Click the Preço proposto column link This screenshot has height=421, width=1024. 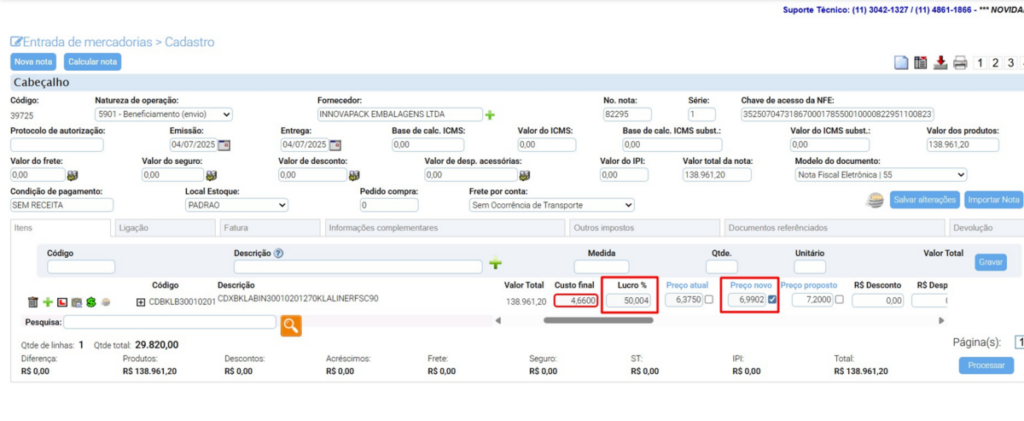click(809, 285)
